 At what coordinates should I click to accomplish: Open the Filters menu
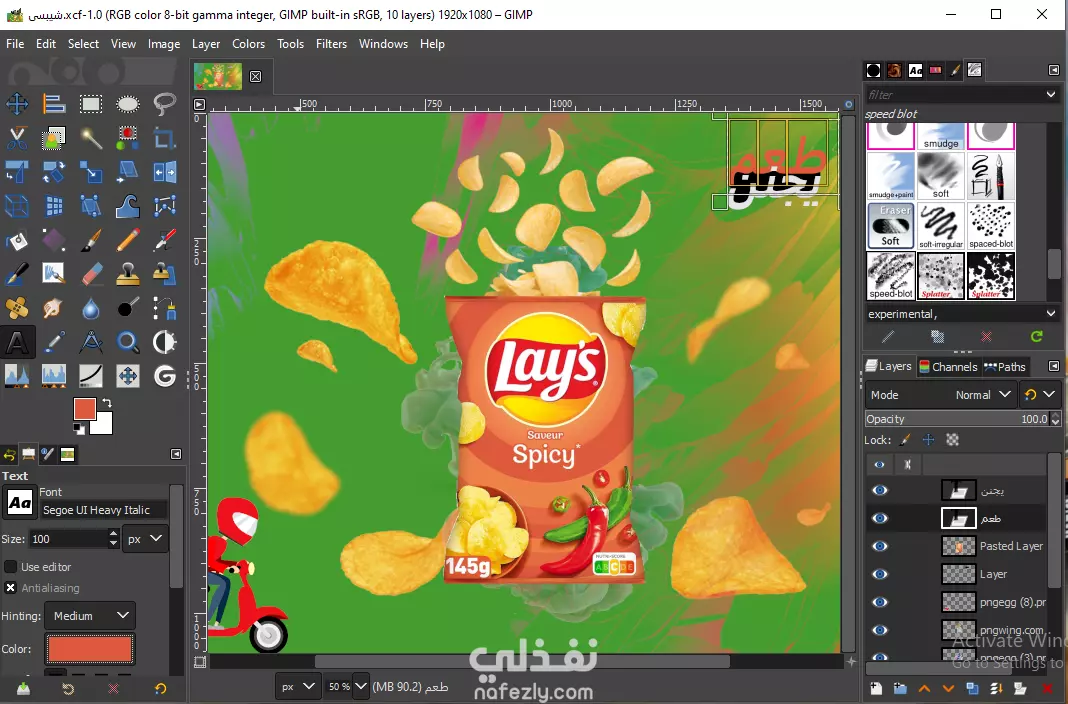click(331, 44)
